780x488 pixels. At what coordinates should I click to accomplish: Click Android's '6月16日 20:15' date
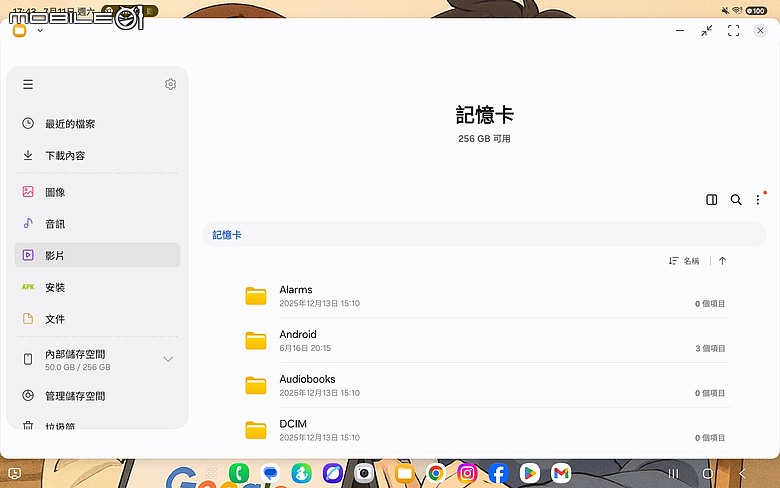pyautogui.click(x=305, y=348)
